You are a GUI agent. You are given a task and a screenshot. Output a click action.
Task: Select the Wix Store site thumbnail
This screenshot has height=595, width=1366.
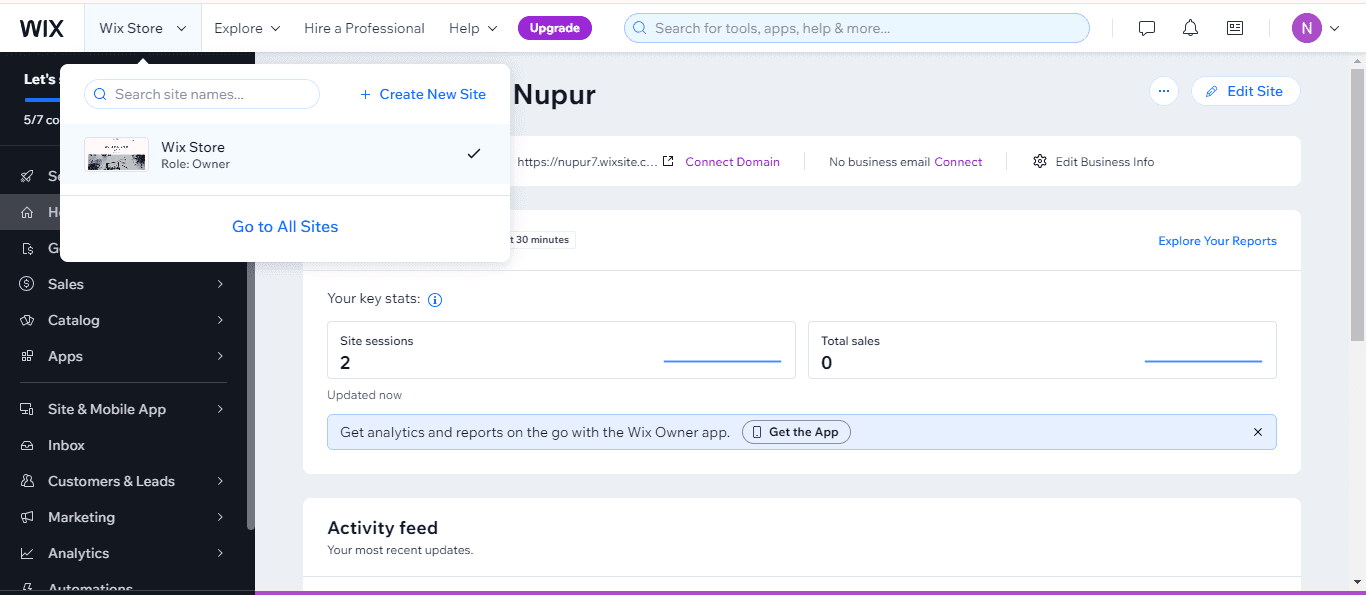pos(116,154)
